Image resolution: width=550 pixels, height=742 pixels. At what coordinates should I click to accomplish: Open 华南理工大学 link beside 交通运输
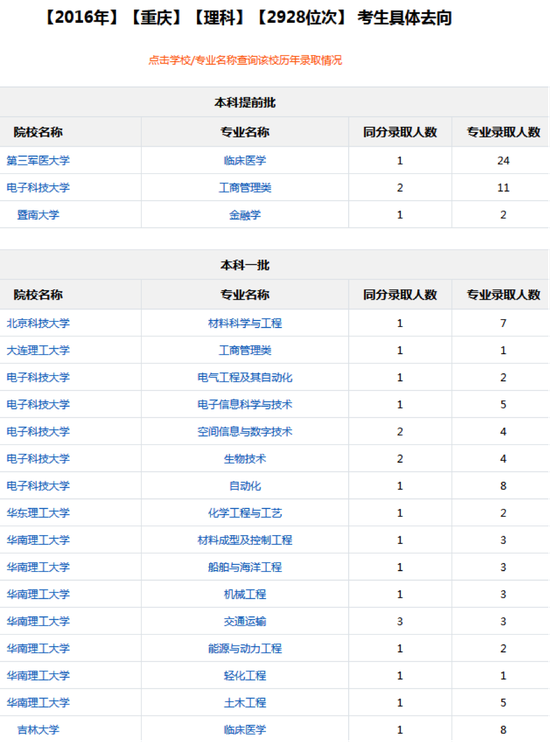(x=38, y=621)
